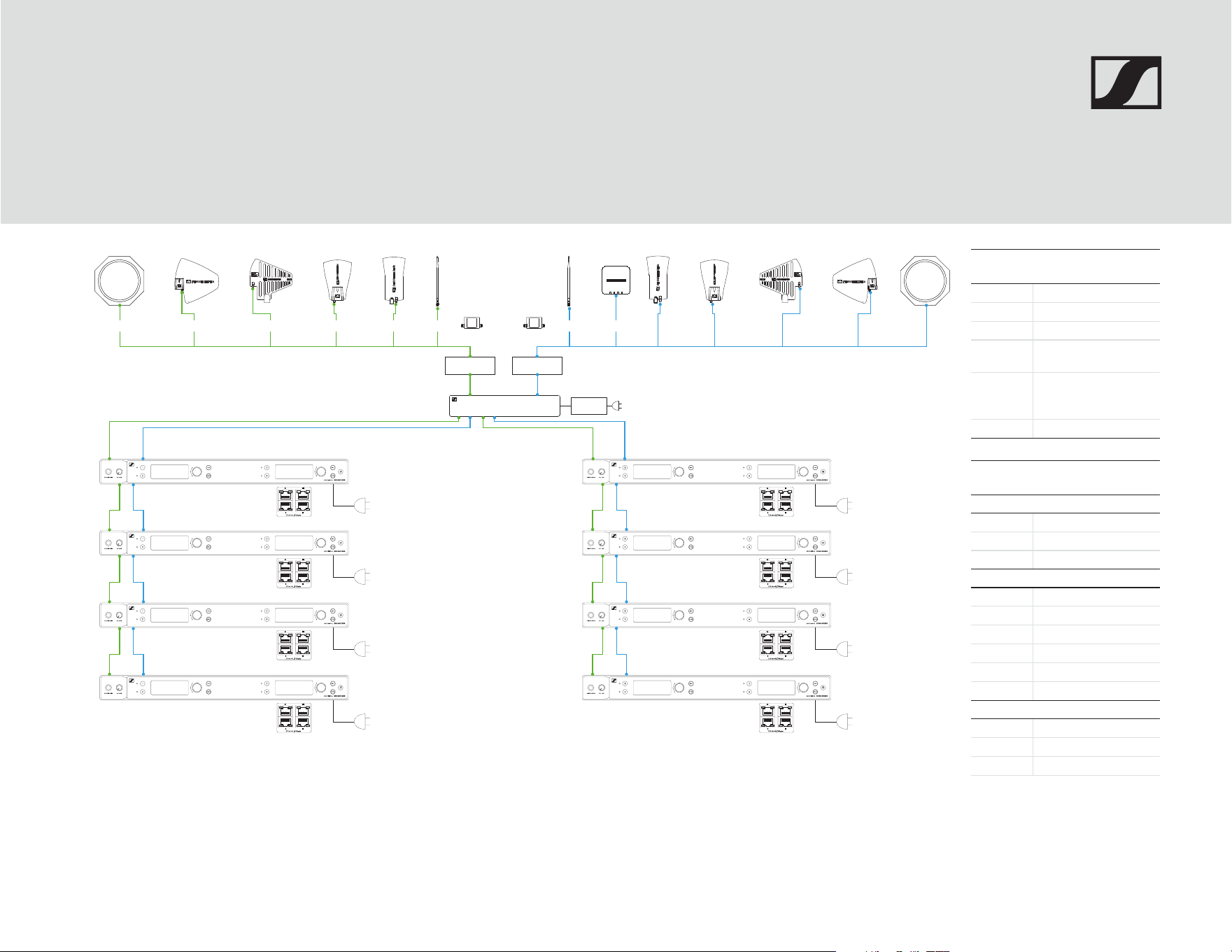Click the first display on the top-left receiver
1232x952 pixels.
coord(169,471)
